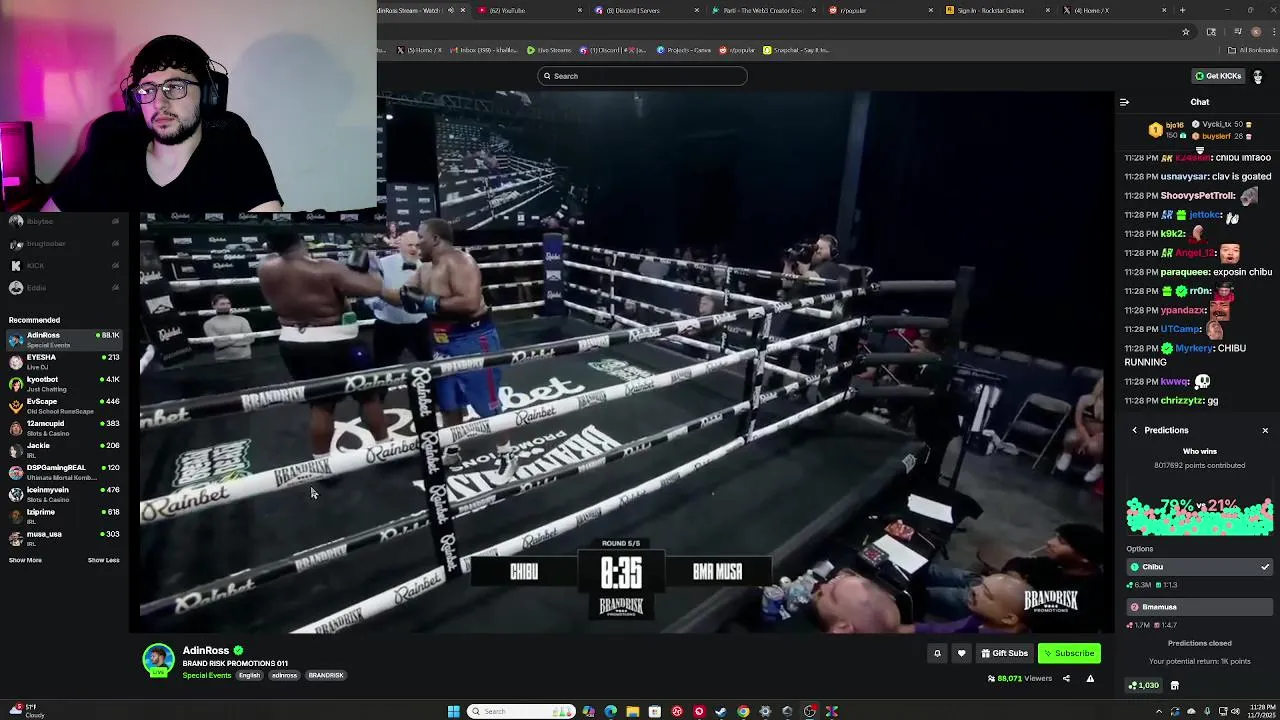This screenshot has height=720, width=1280.
Task: Follow AdinRoss with heart icon
Action: 961,653
